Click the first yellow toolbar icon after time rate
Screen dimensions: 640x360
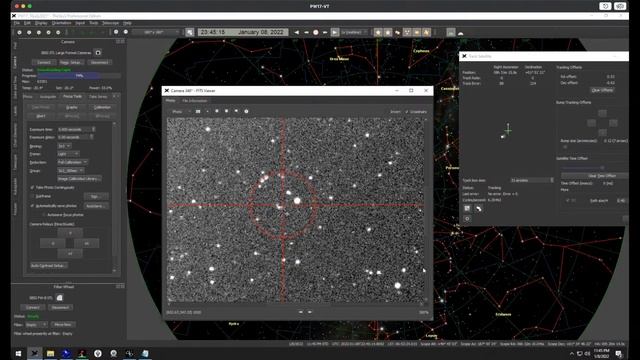pyautogui.click(x=378, y=32)
